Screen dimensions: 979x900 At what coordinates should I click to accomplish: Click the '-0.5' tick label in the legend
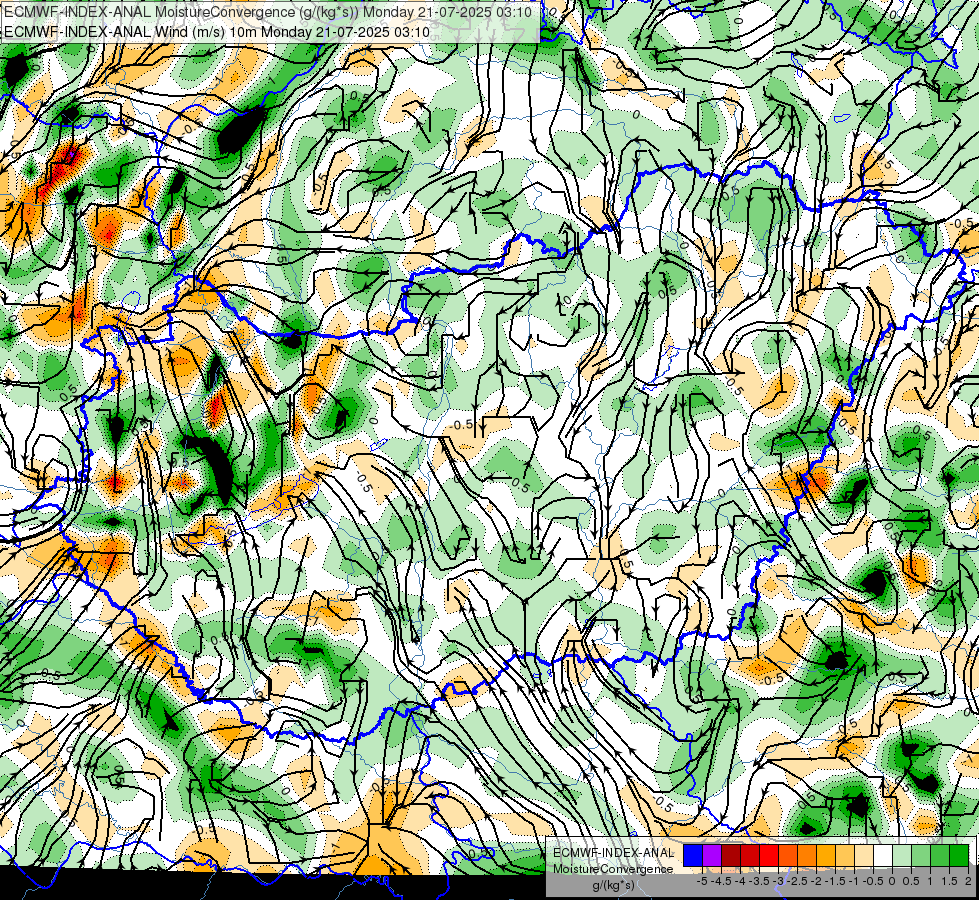click(x=874, y=881)
